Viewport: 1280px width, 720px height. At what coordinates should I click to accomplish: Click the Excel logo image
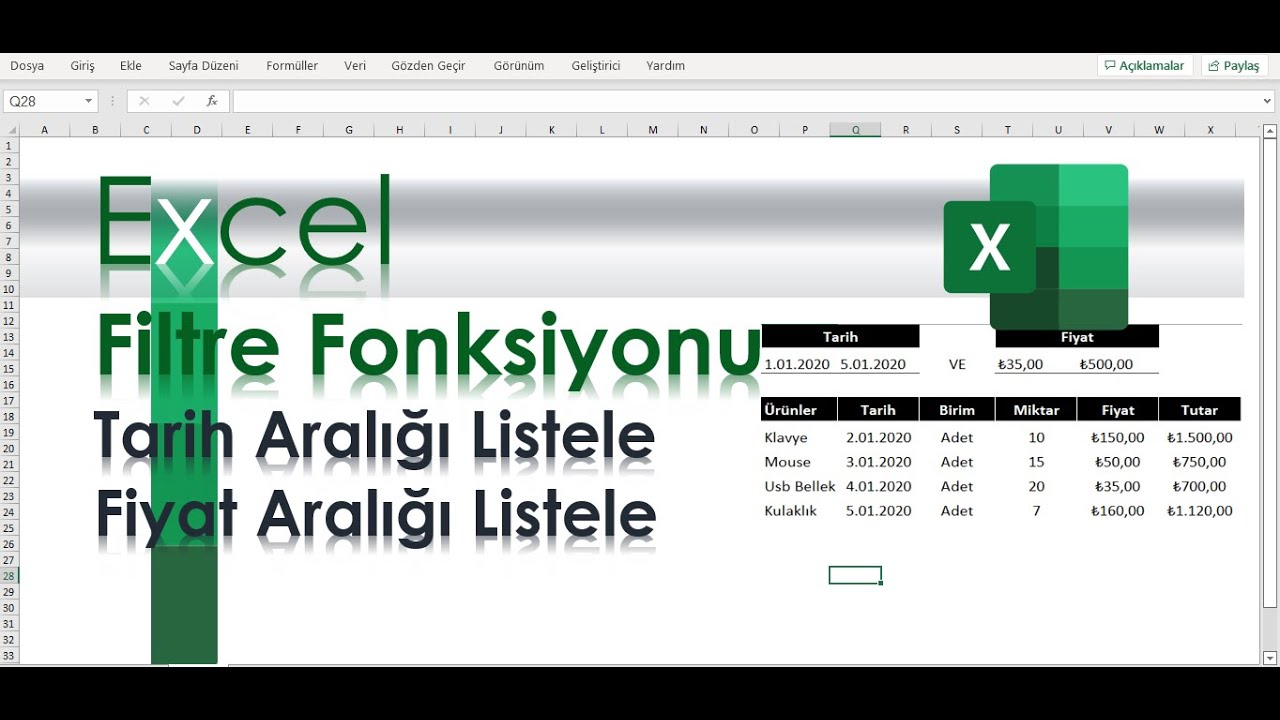[x=1036, y=247]
